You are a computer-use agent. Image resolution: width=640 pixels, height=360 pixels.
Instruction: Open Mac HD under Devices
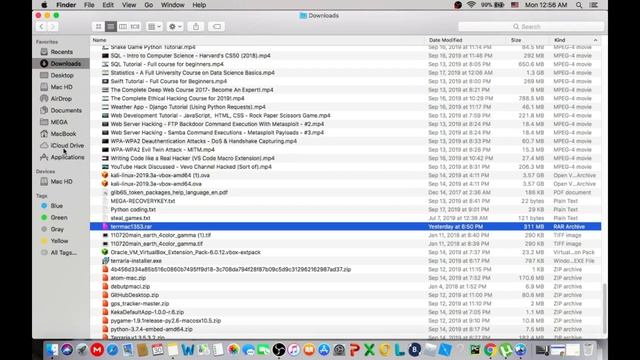[61, 182]
